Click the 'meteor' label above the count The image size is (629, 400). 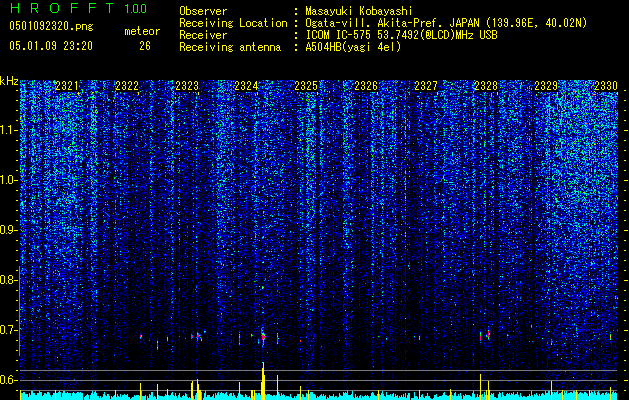tap(142, 32)
